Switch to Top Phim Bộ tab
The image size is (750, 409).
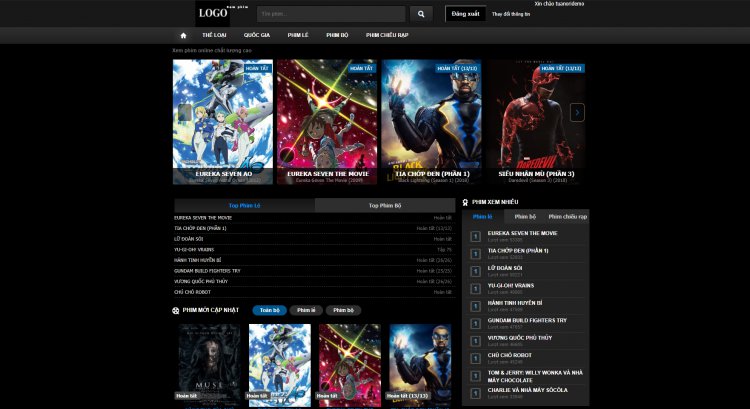tap(385, 205)
